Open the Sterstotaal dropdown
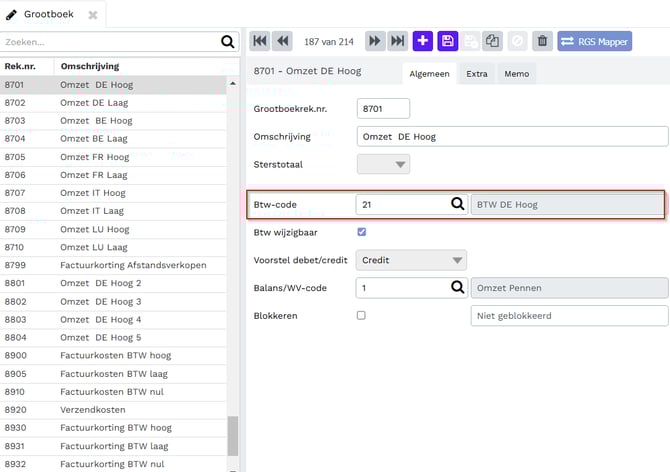Viewport: 670px width, 472px height. pyautogui.click(x=384, y=165)
